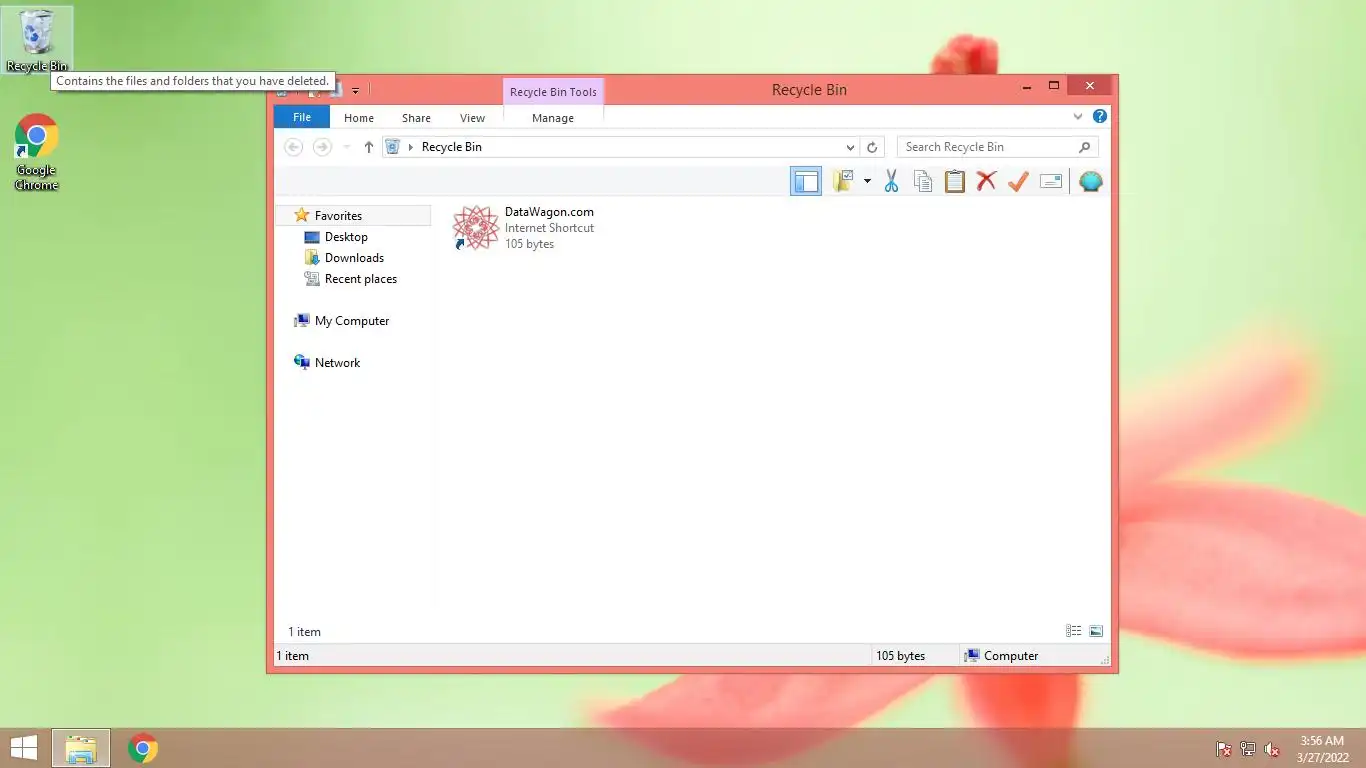Click the folder options icon with checkmark
Viewport: 1366px width, 768px height.
[843, 181]
